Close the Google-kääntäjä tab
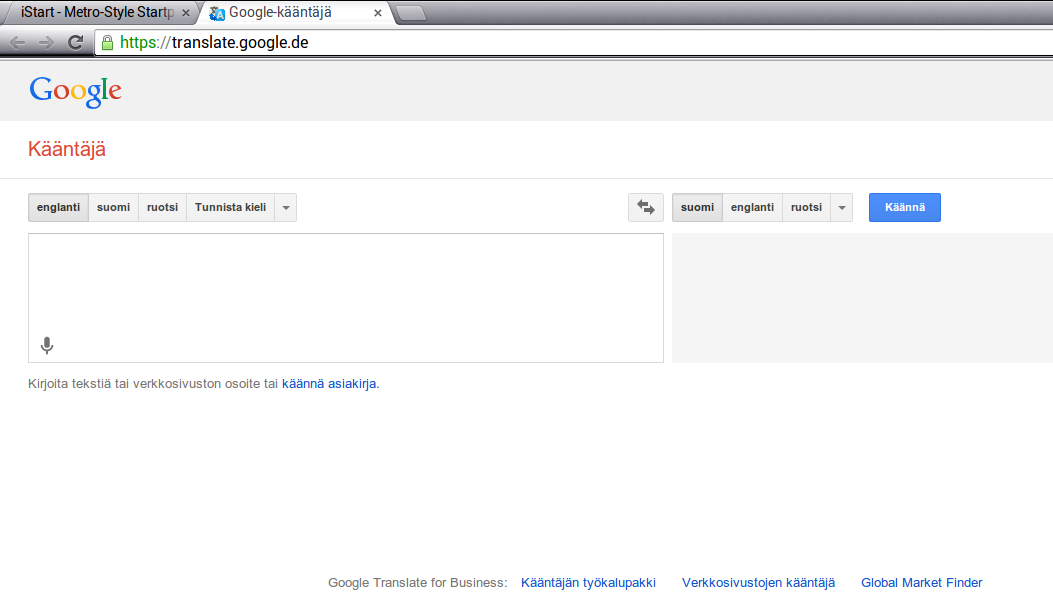This screenshot has height=602, width=1053. pyautogui.click(x=378, y=13)
